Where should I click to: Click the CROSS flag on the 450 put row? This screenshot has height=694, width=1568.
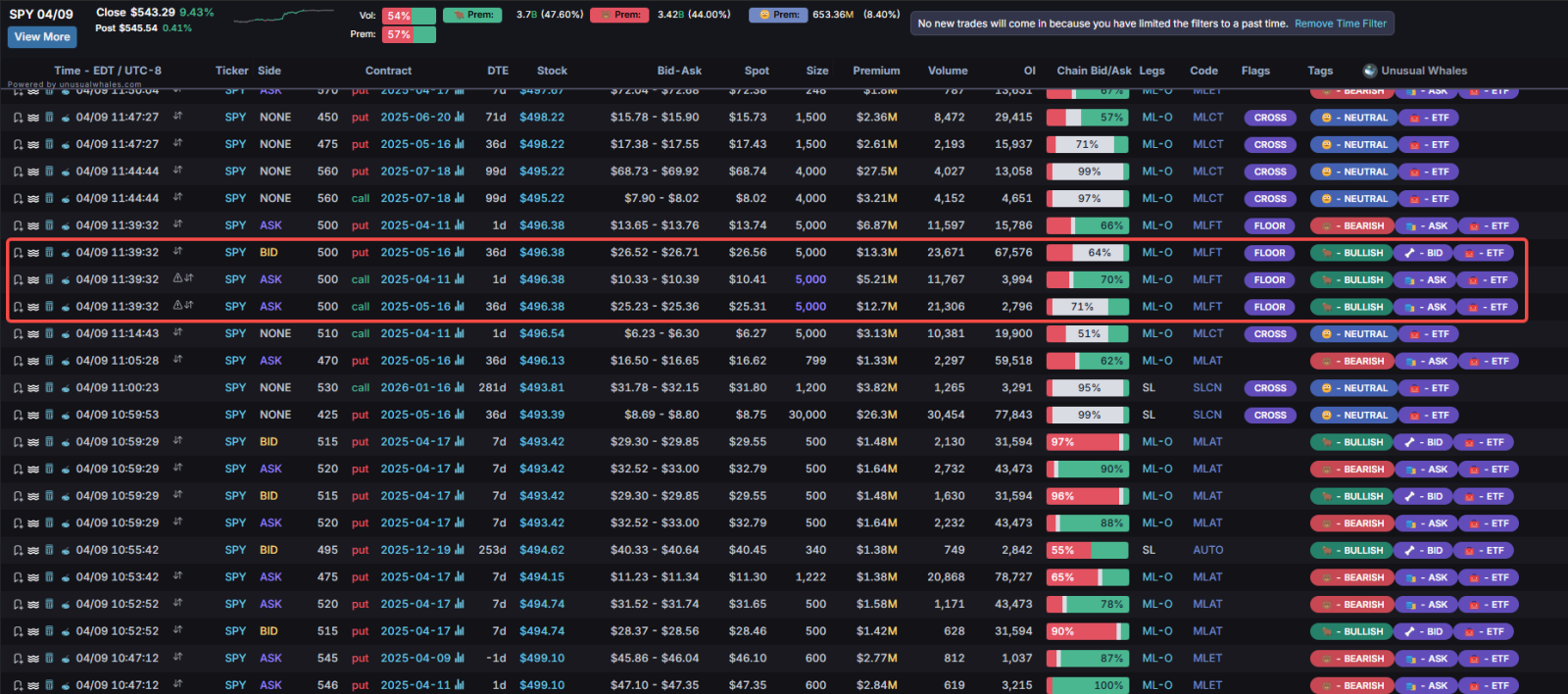click(1270, 118)
